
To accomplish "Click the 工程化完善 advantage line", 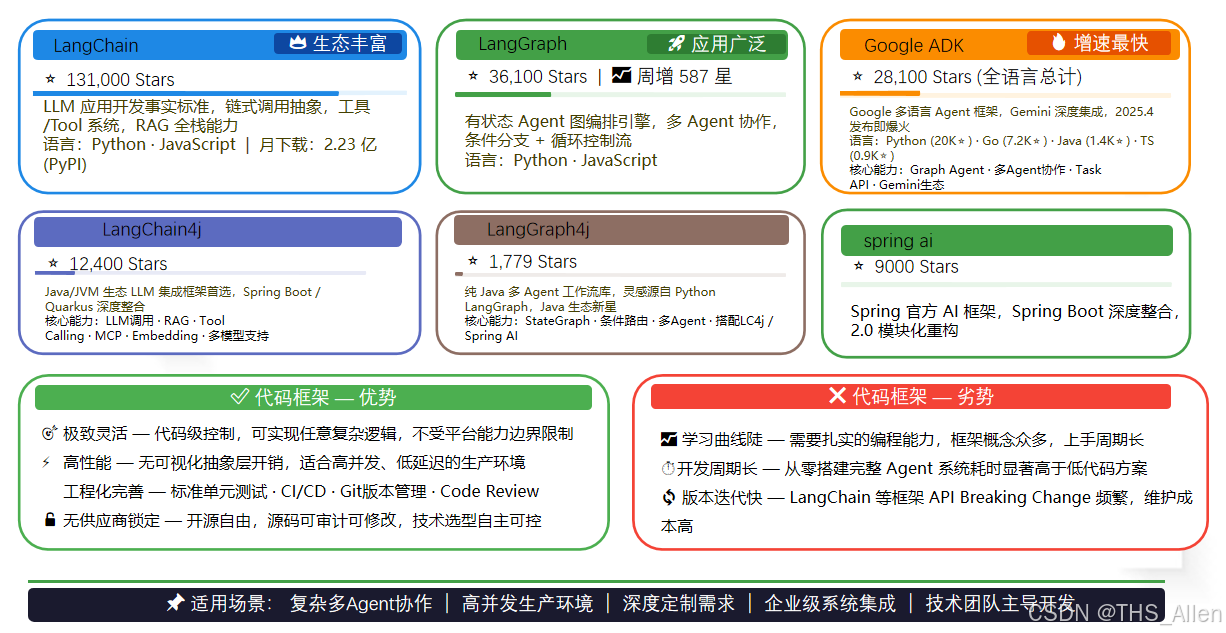I will [301, 491].
